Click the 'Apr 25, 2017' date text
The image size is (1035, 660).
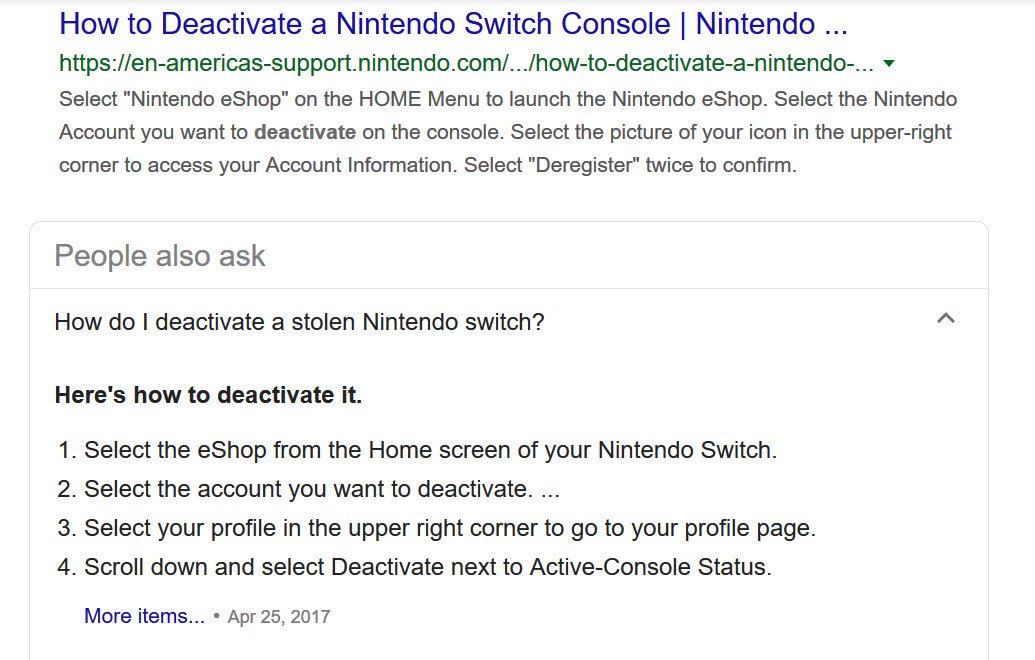(278, 617)
